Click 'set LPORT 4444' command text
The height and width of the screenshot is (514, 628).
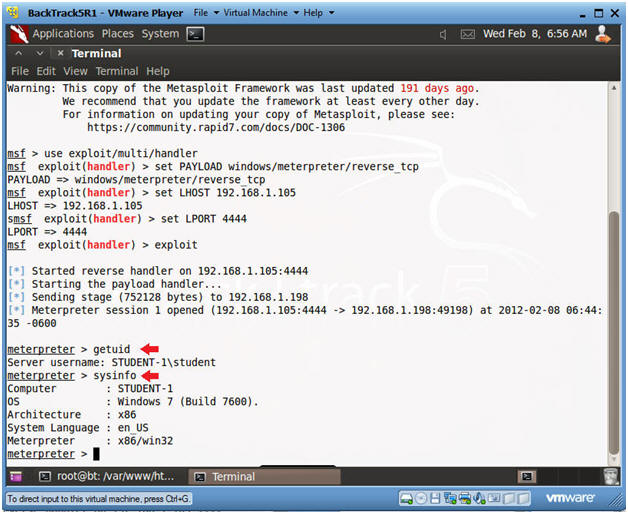coord(204,219)
